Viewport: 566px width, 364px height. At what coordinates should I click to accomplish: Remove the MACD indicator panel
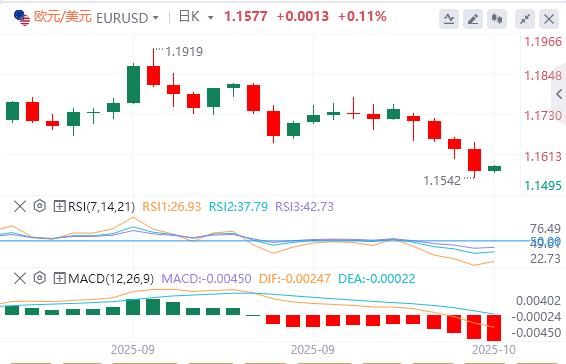(20, 278)
